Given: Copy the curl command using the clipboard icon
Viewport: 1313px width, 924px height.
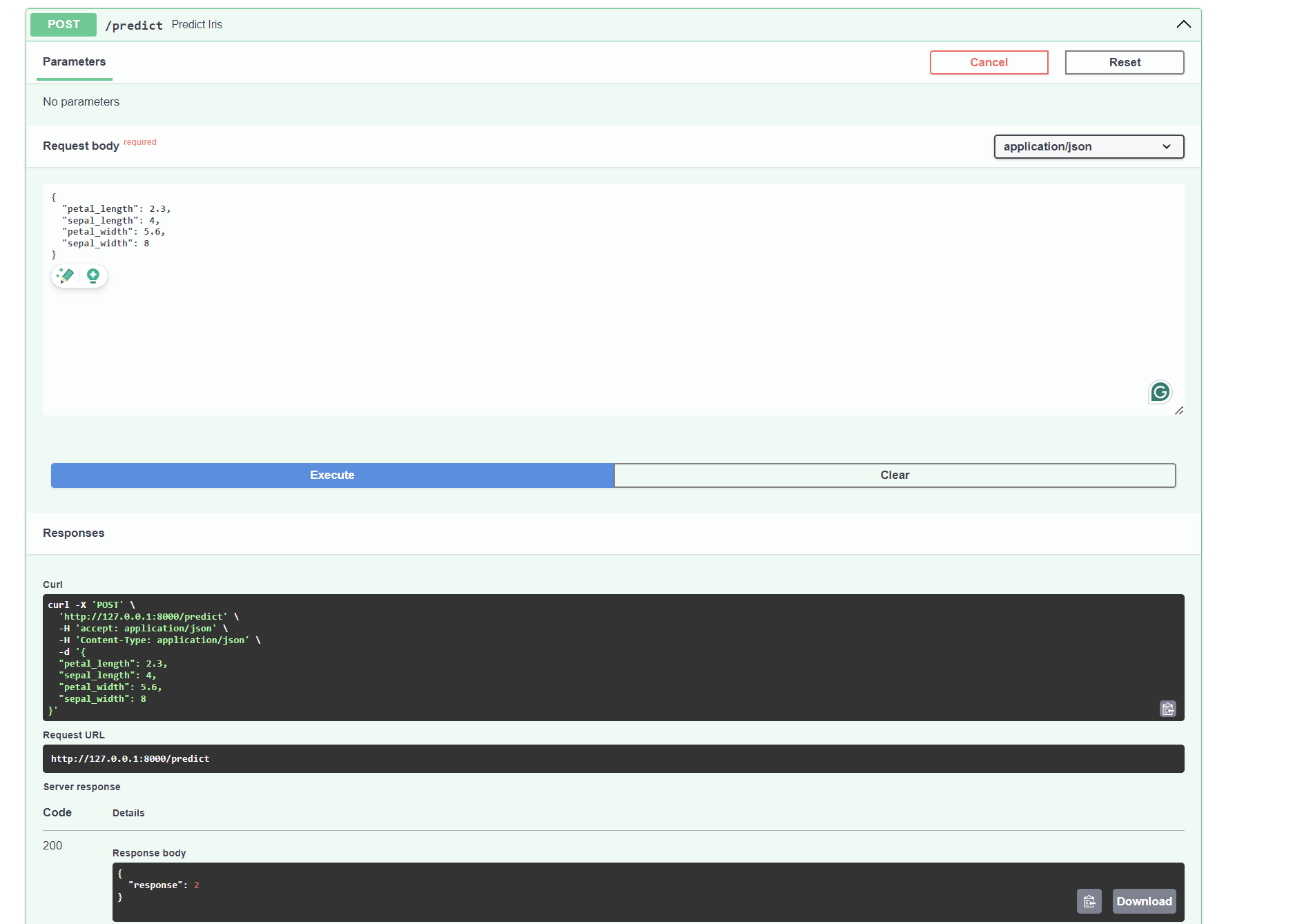Looking at the screenshot, I should [1167, 709].
